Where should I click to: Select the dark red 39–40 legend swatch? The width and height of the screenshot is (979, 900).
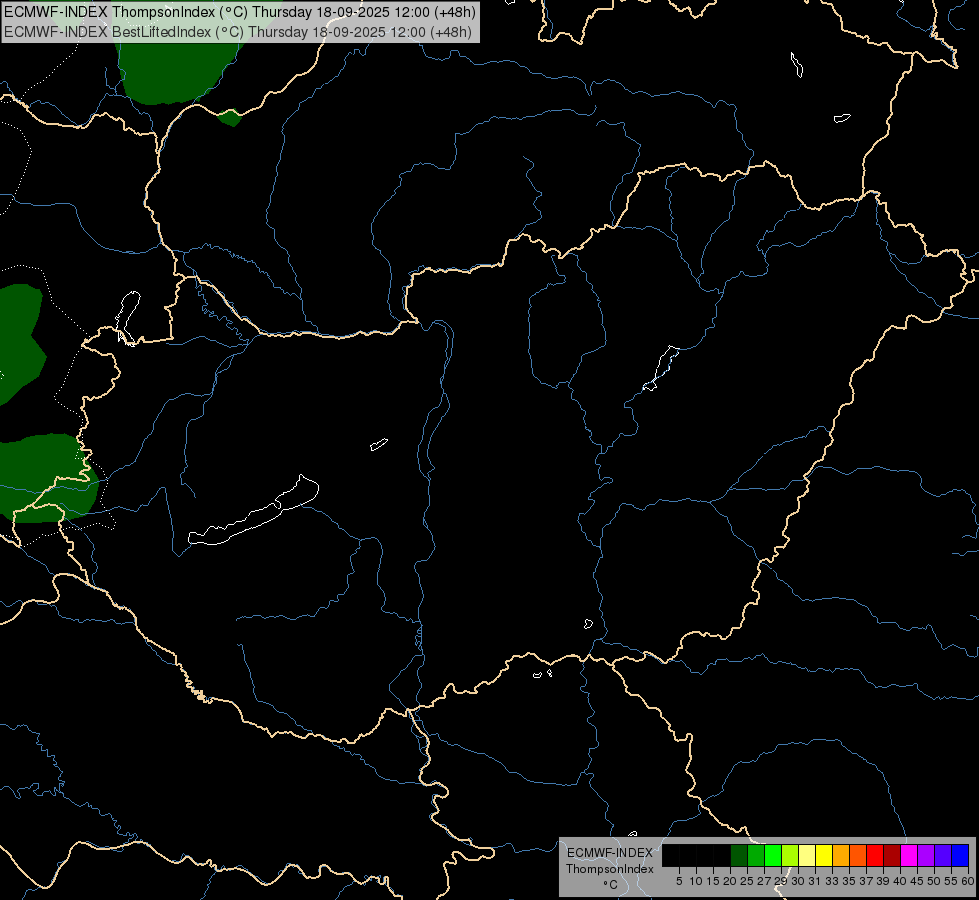(x=892, y=855)
